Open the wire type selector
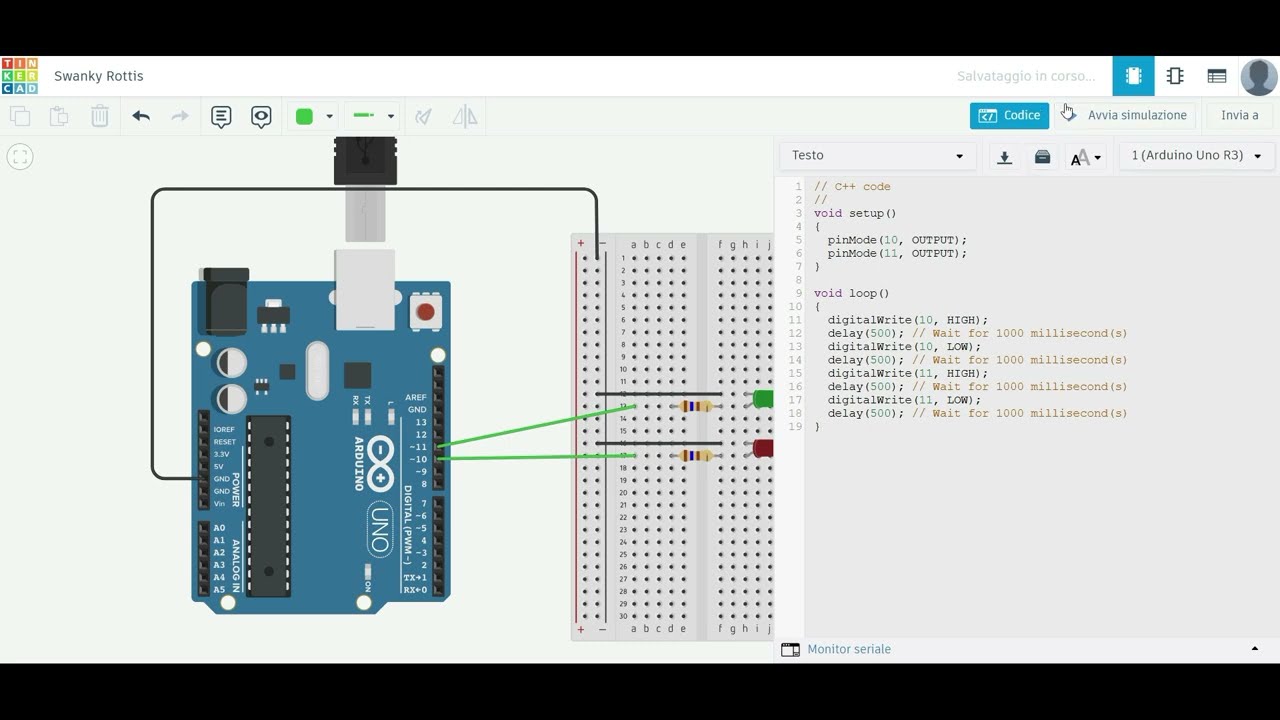Image resolution: width=1280 pixels, height=720 pixels. point(374,116)
